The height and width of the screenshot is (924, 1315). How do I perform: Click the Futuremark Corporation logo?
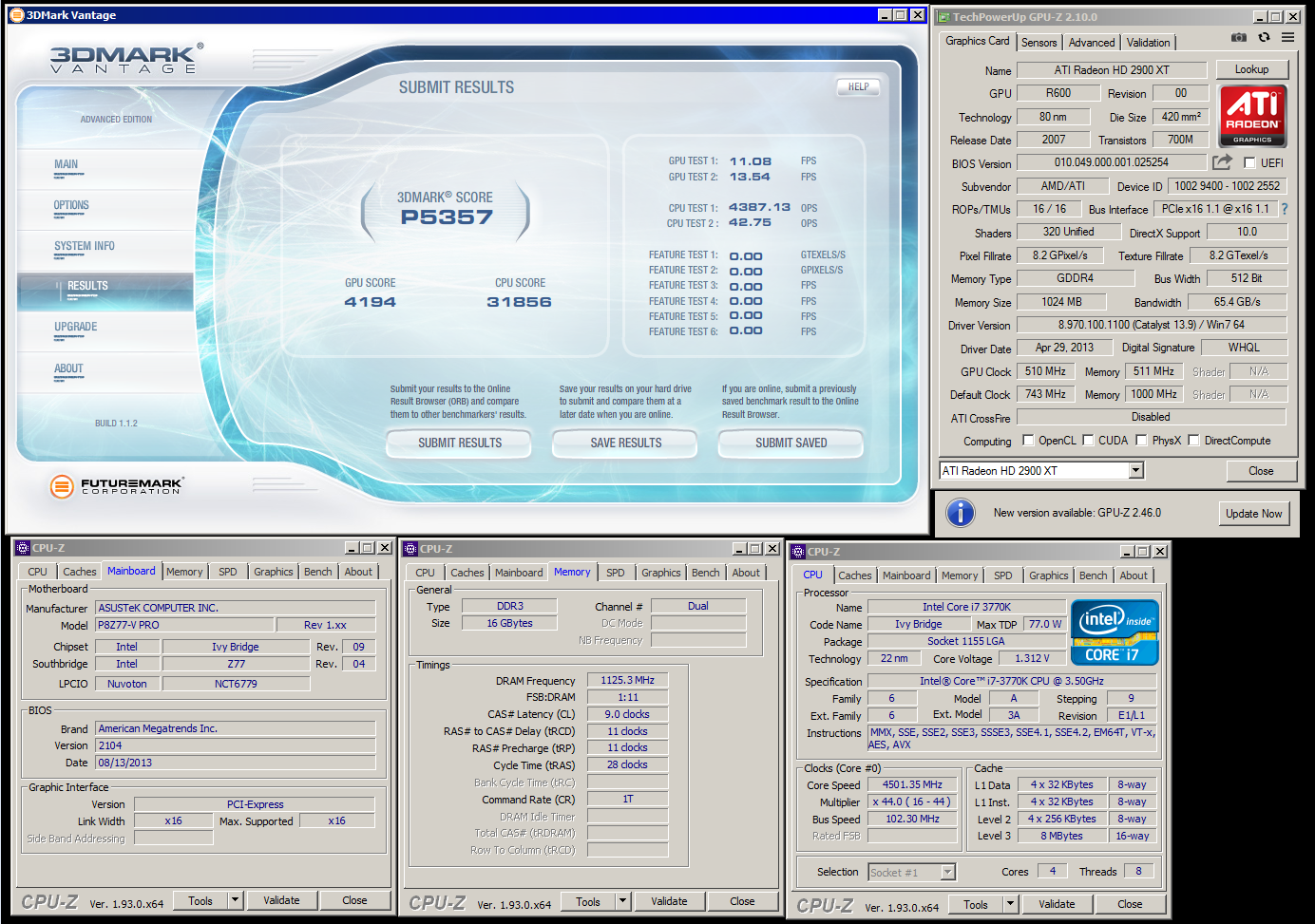[x=116, y=486]
